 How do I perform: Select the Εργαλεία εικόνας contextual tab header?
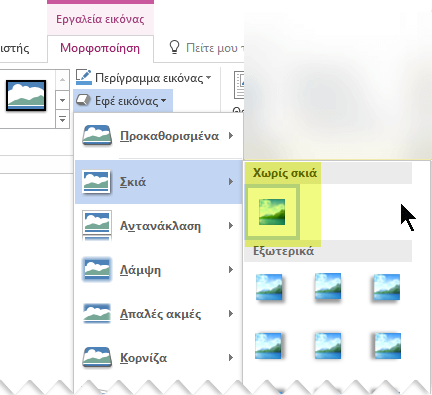pyautogui.click(x=100, y=19)
